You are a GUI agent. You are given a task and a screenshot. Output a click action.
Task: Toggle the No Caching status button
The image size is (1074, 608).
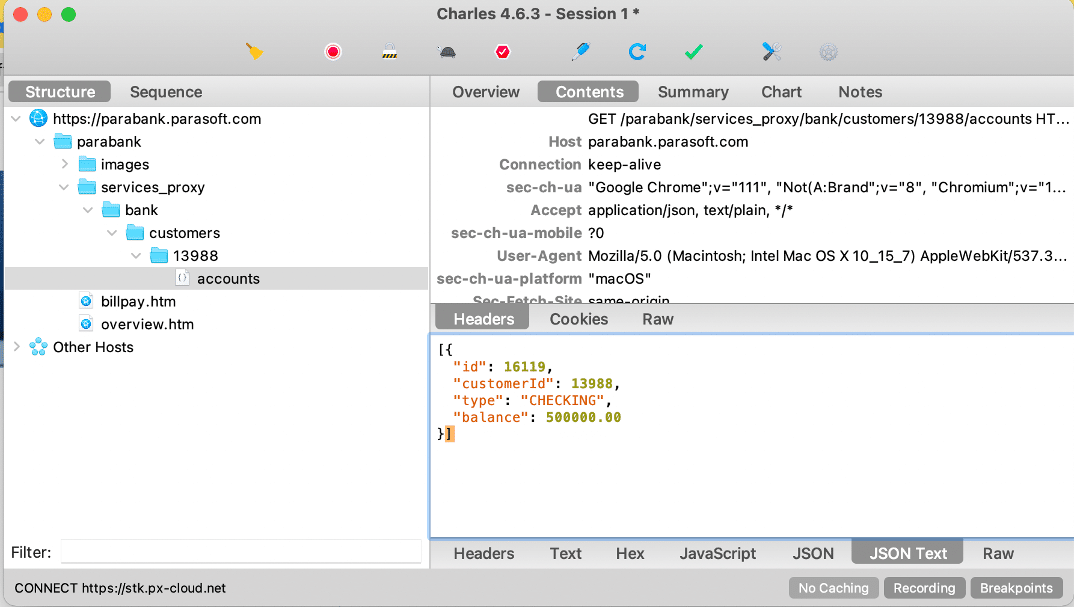point(833,588)
